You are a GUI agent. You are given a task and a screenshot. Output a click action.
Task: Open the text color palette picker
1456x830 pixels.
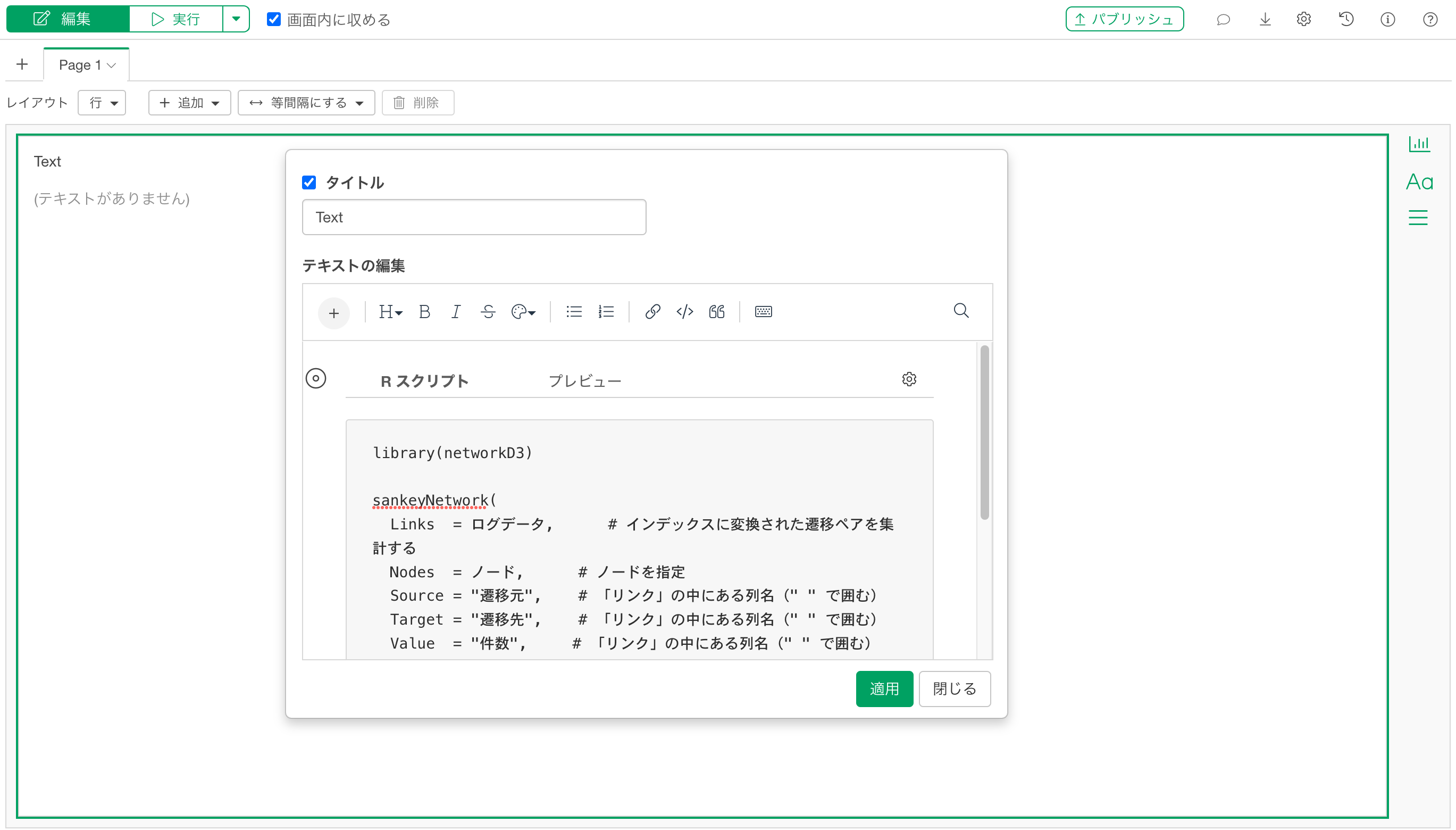pyautogui.click(x=523, y=312)
